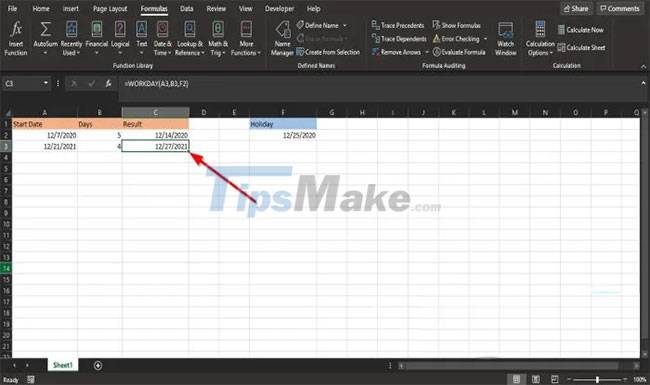Open the Review tab
The width and height of the screenshot is (650, 385).
point(216,8)
